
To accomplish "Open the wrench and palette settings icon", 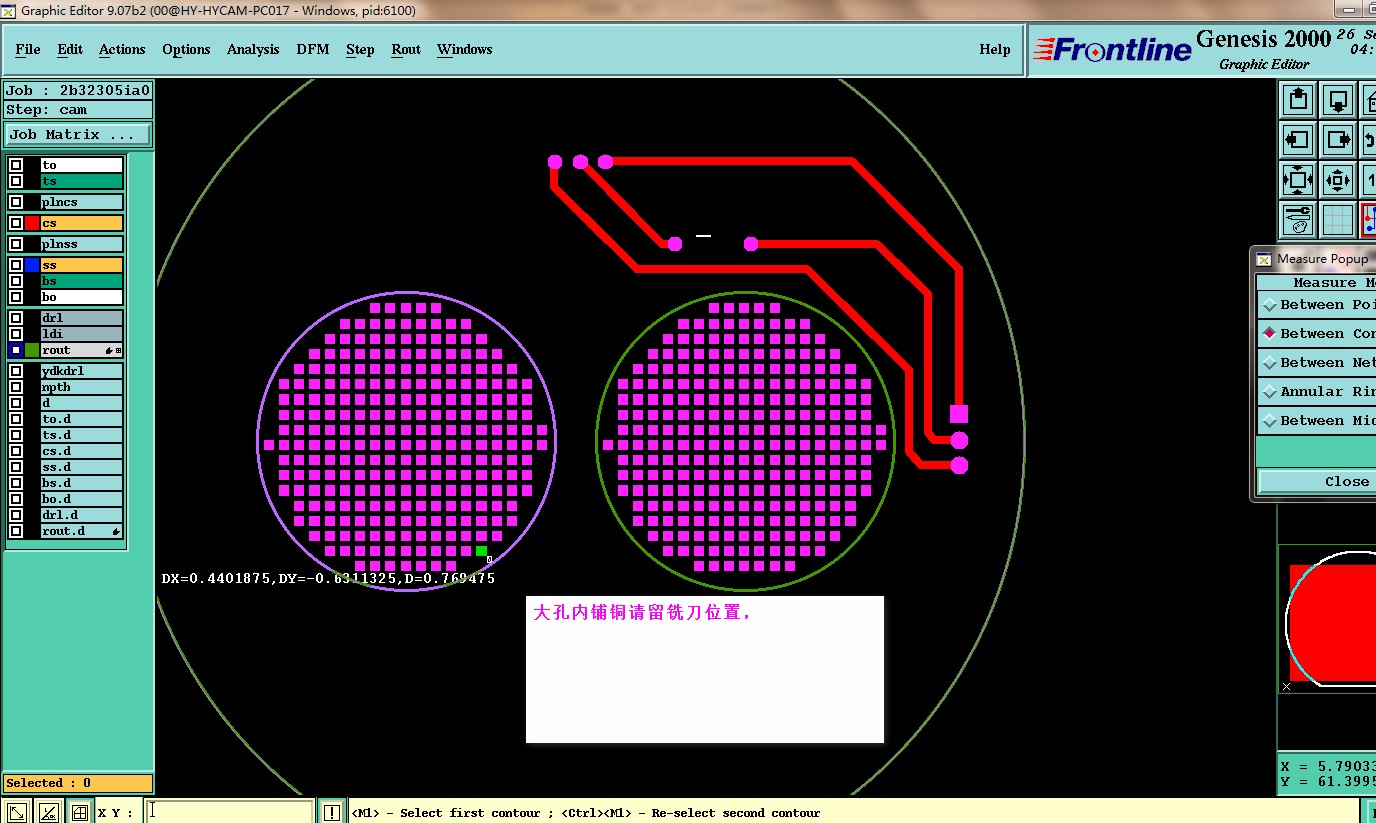I will coord(1298,220).
